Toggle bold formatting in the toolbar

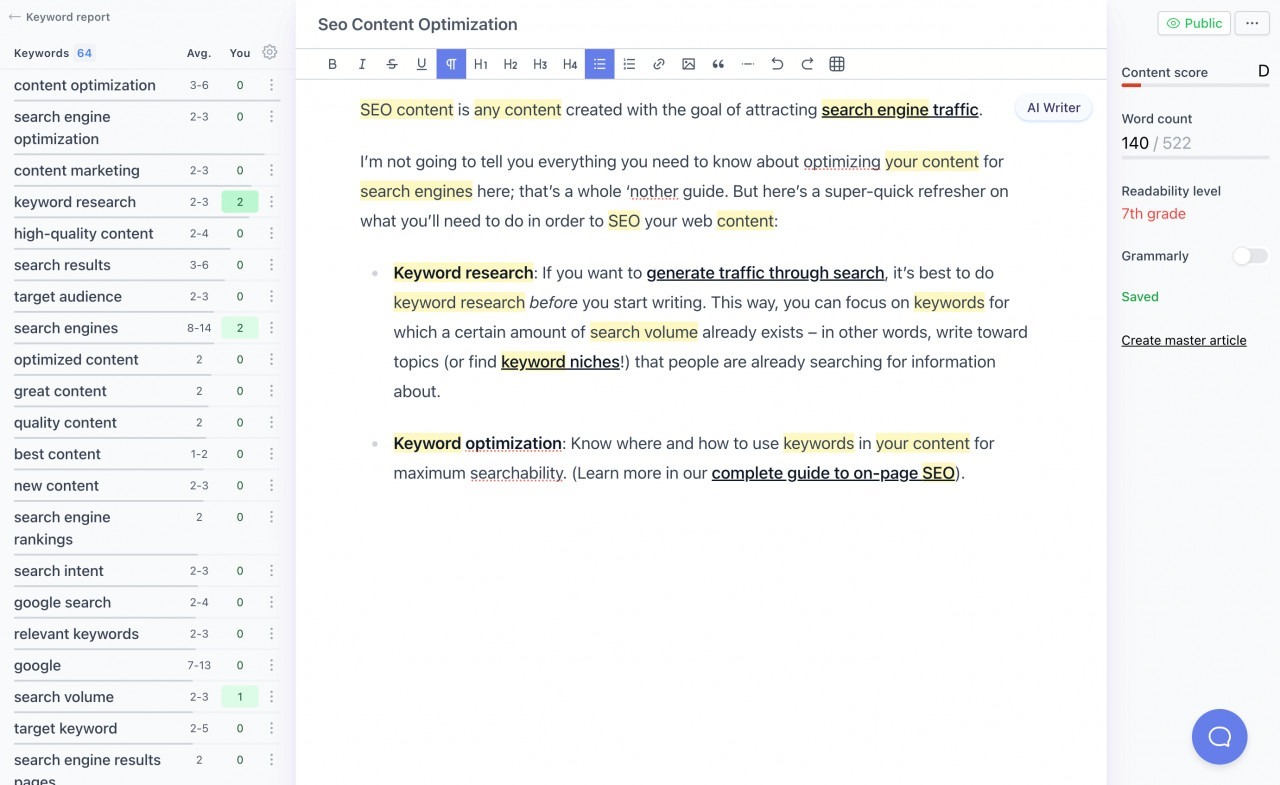click(x=333, y=64)
